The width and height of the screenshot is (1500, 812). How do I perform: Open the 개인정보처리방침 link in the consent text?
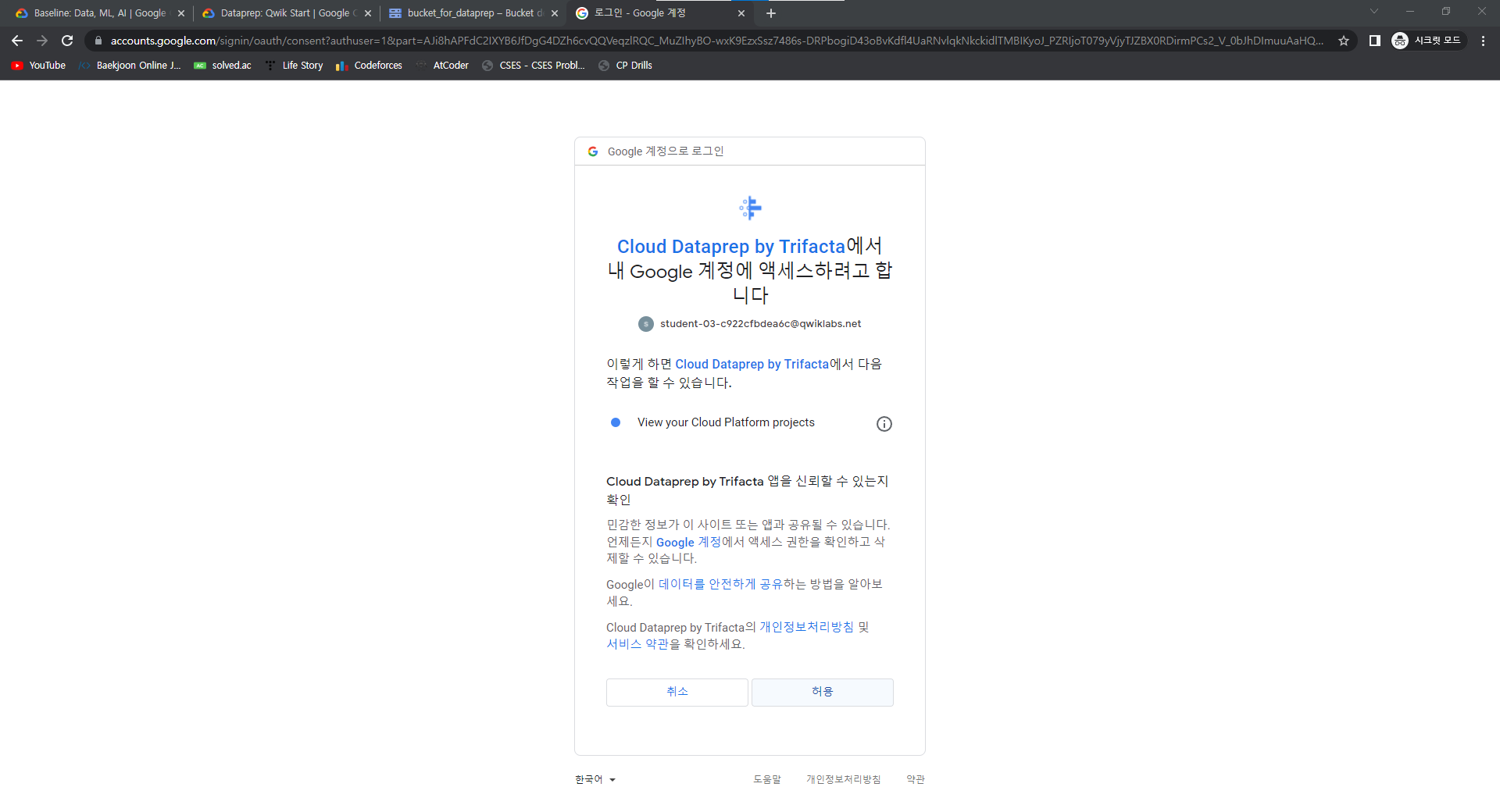(x=807, y=627)
